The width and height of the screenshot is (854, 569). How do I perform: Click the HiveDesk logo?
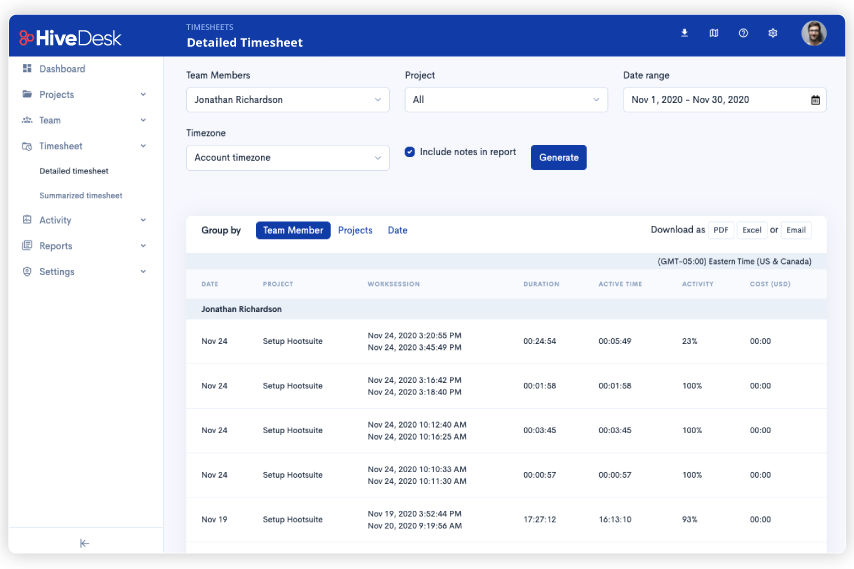coord(70,38)
